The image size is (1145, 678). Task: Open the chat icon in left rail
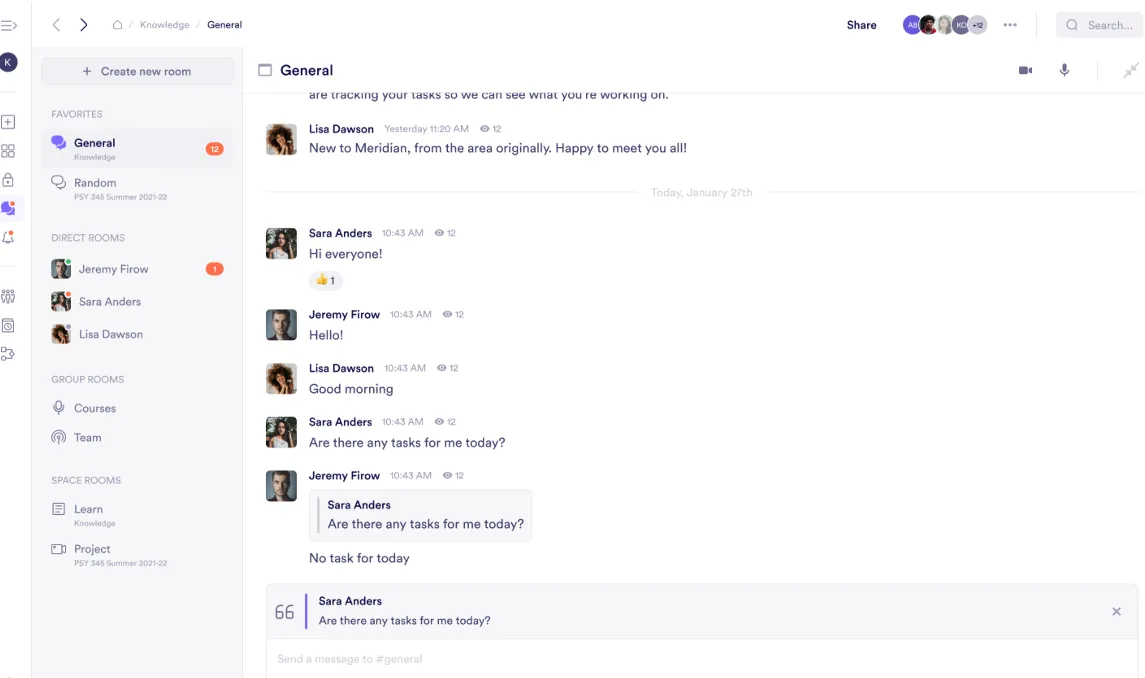click(x=8, y=208)
